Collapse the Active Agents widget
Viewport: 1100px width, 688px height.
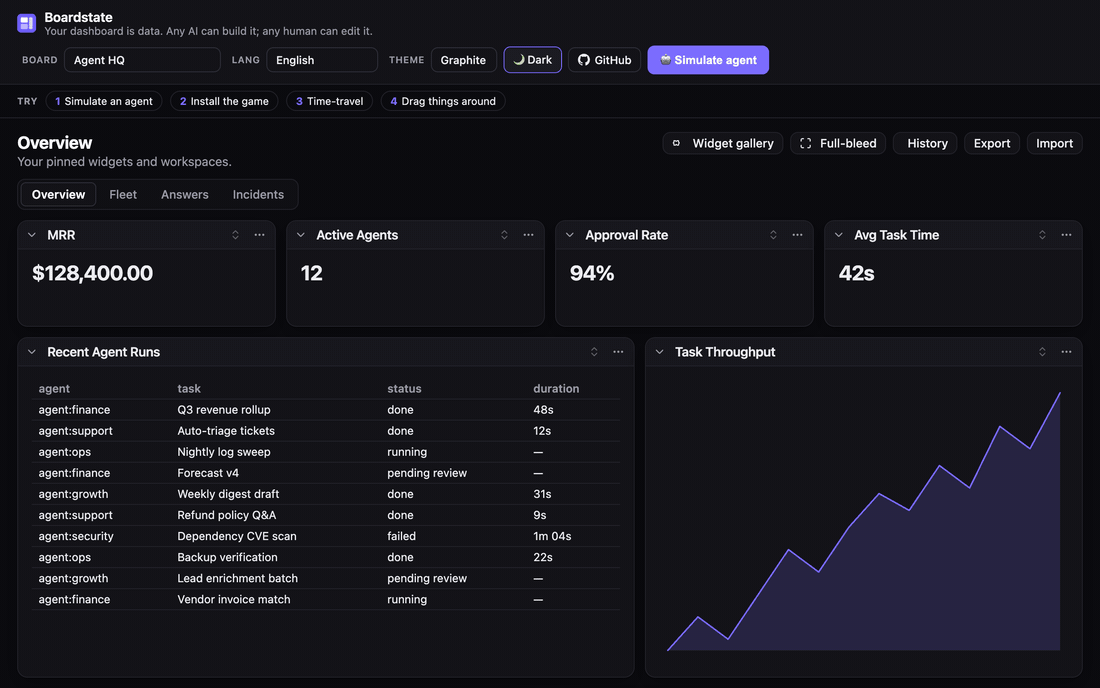301,235
